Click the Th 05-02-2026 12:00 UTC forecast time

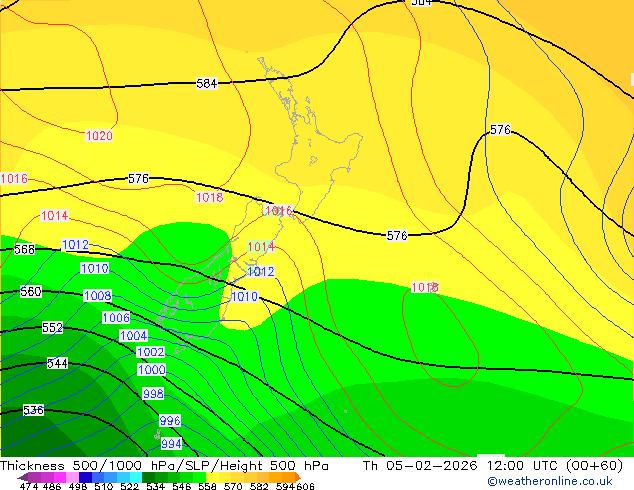pyautogui.click(x=493, y=466)
